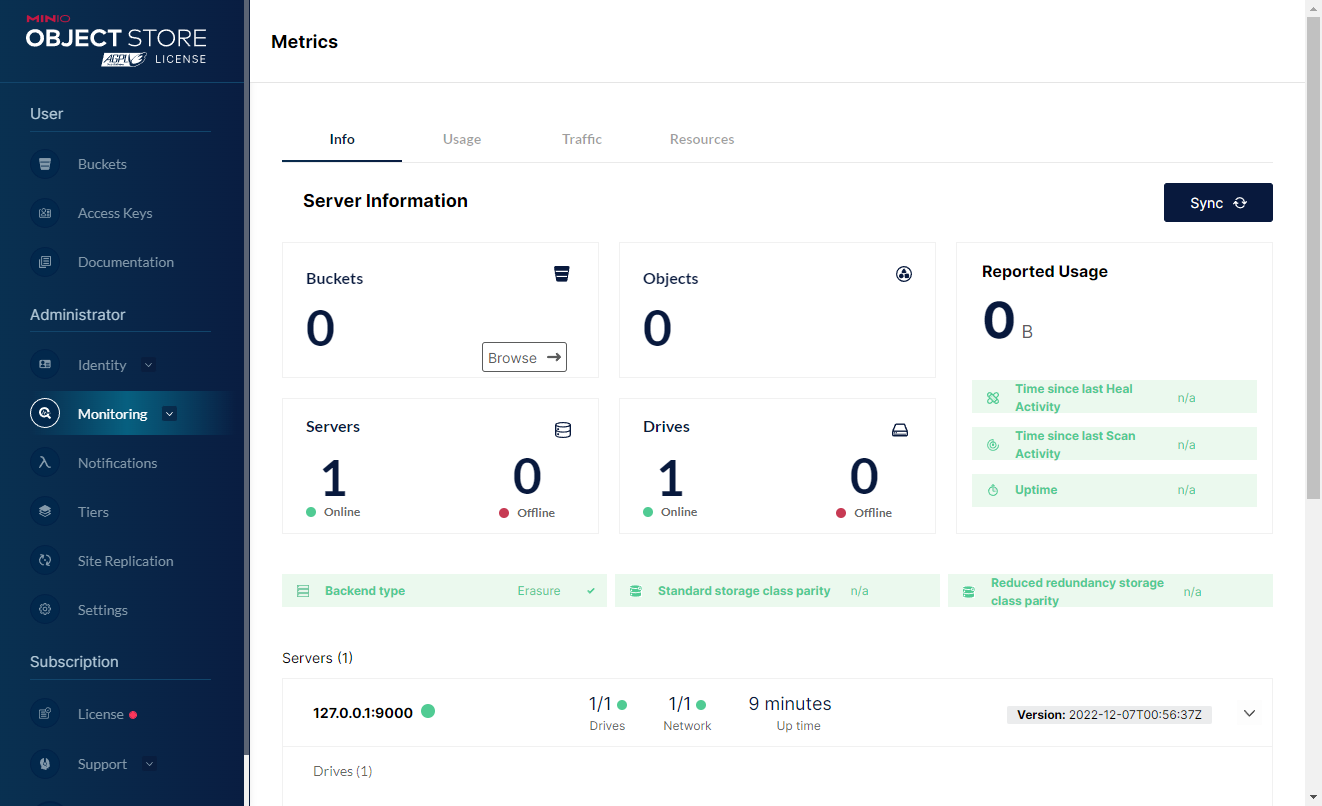Screen dimensions: 1322x806
Task: Click the 1/1 Drives value
Action: pos(600,704)
